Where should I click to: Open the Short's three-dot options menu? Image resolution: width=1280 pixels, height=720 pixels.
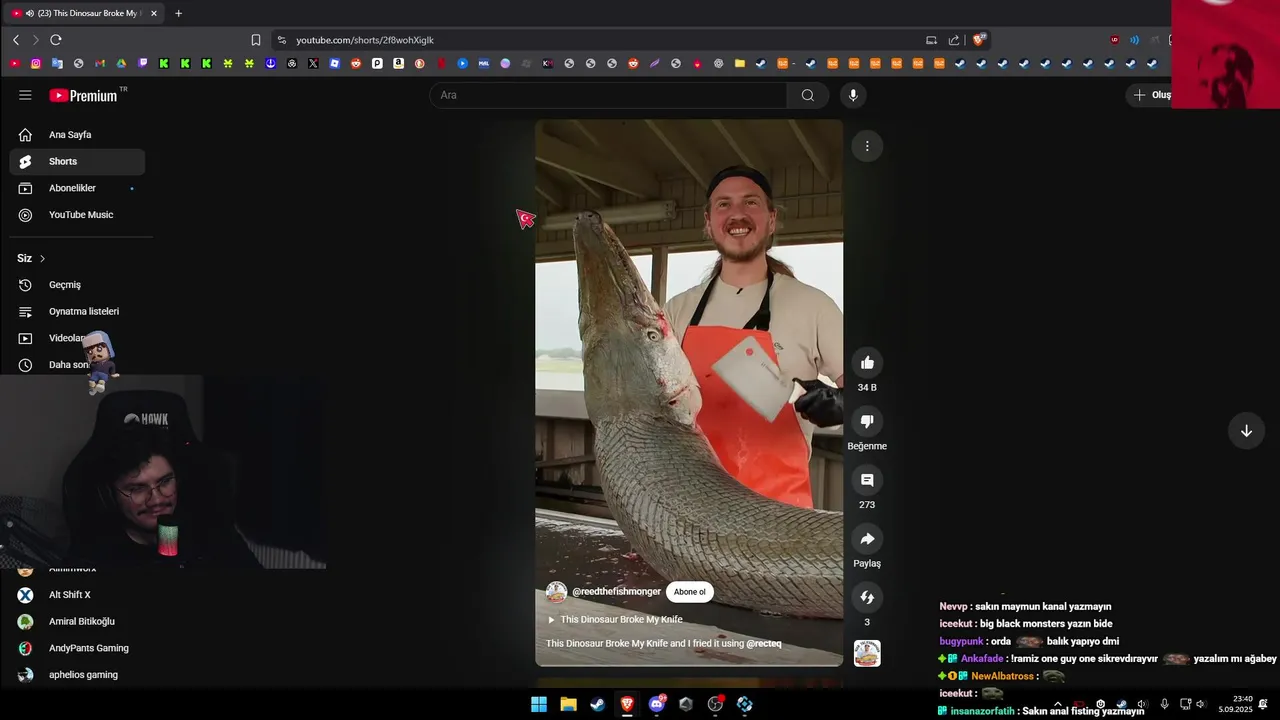click(x=867, y=146)
